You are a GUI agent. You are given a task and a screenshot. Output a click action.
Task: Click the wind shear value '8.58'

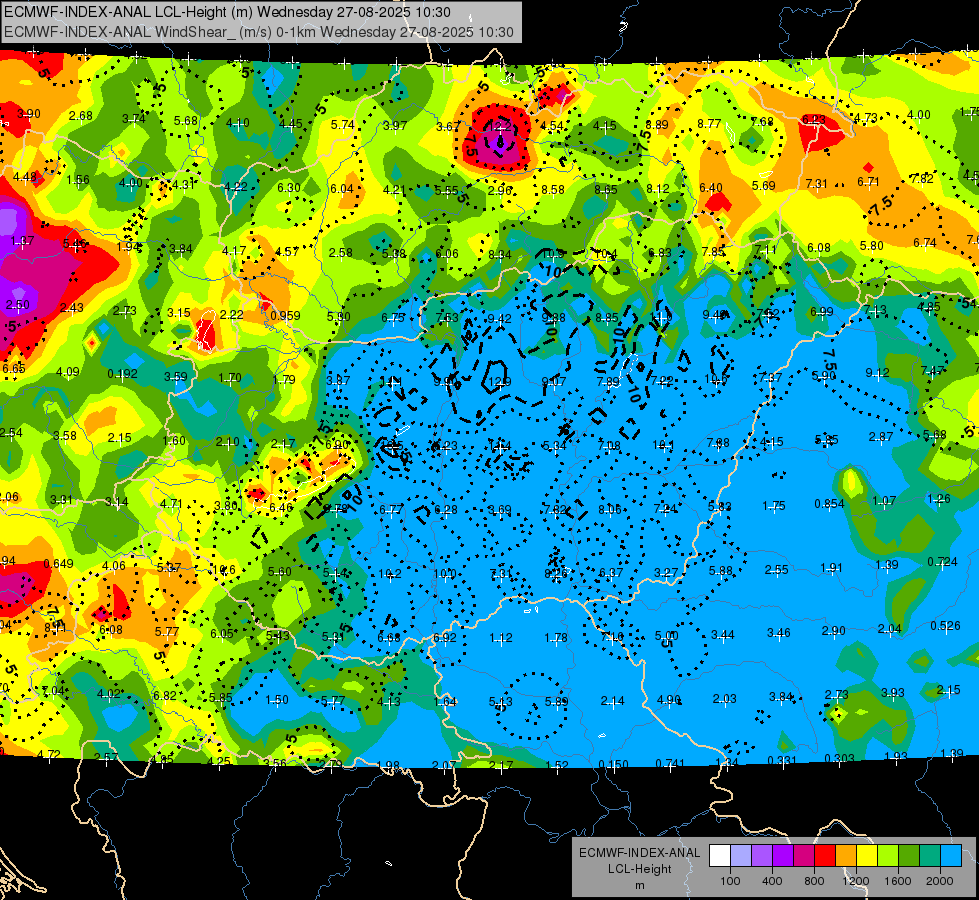(553, 189)
